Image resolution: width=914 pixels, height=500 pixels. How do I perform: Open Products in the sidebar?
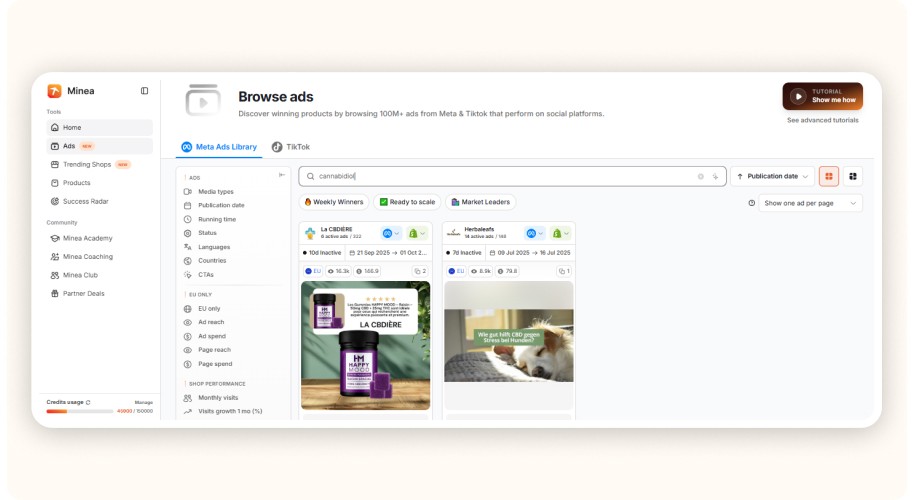point(99,183)
